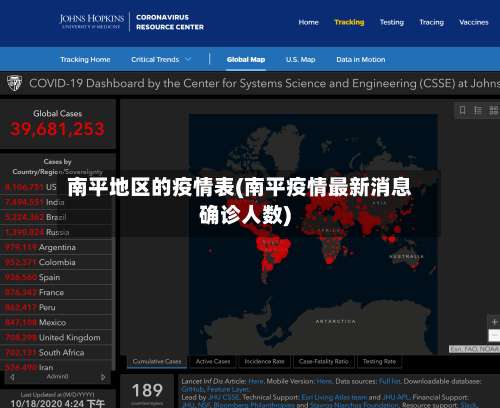Select United Kingdom in the country list

[x=56, y=338]
